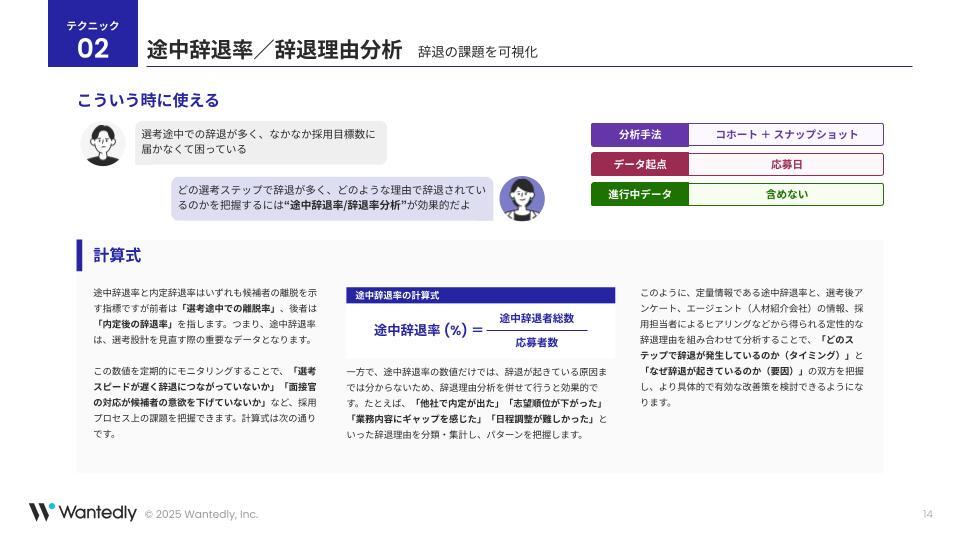Click the paragraph starting このように、定量情報である
The image size is (960, 540).
[x=752, y=348]
